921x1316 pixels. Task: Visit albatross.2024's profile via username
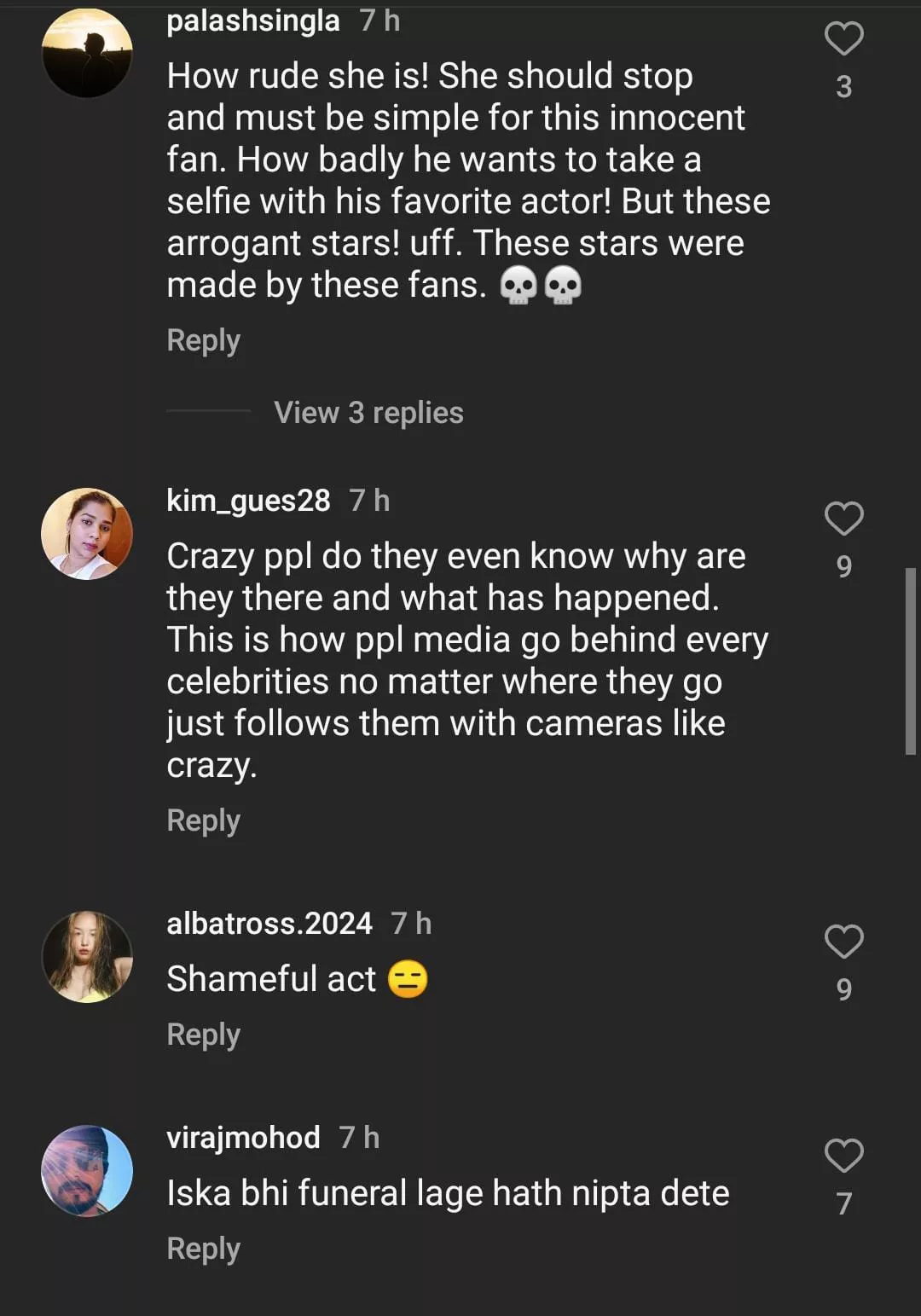click(x=269, y=924)
